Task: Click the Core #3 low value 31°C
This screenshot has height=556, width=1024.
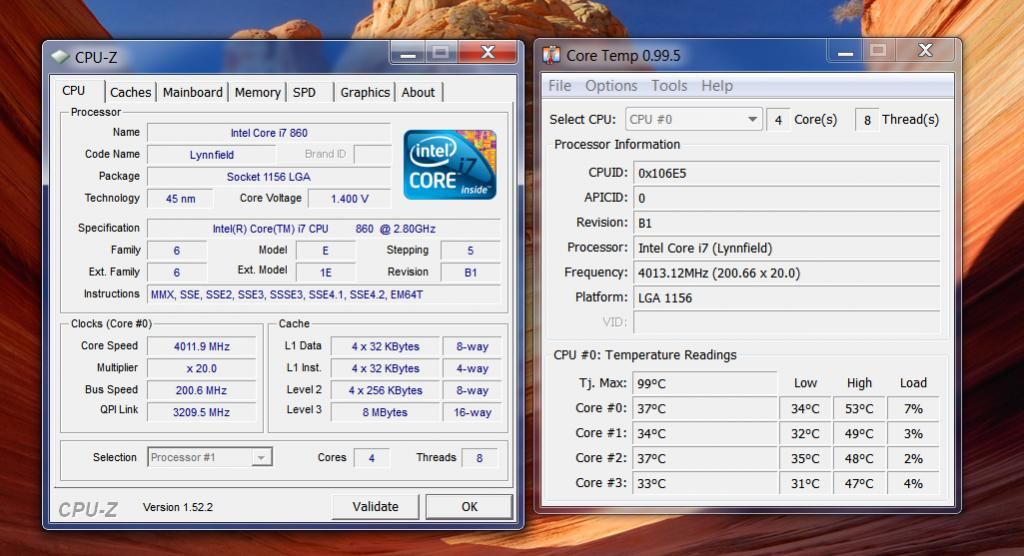Action: (805, 483)
